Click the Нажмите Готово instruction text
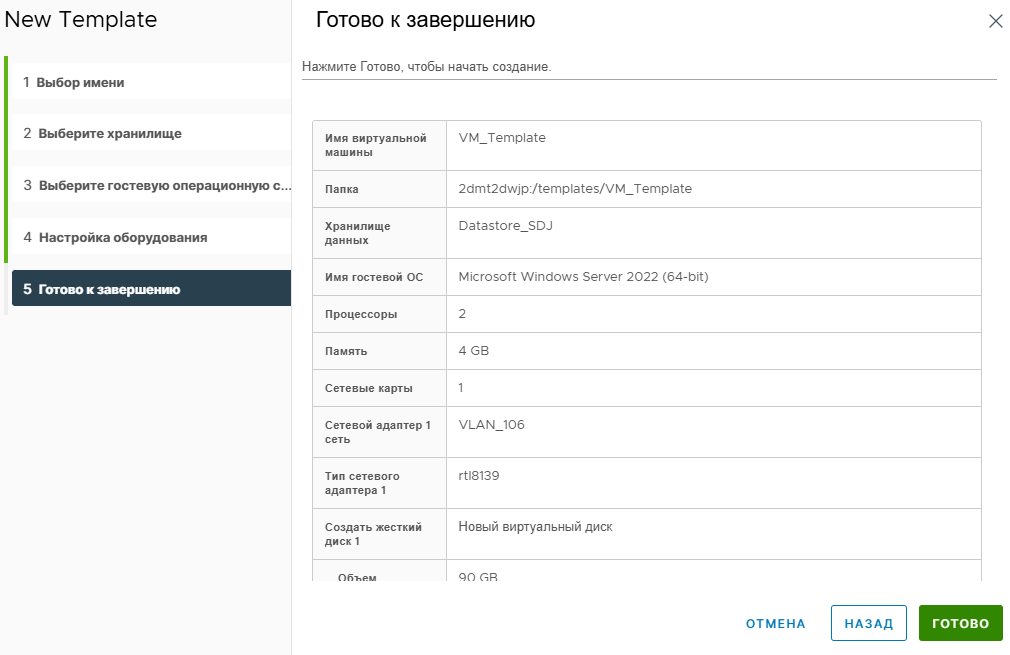The image size is (1010, 655). click(426, 66)
